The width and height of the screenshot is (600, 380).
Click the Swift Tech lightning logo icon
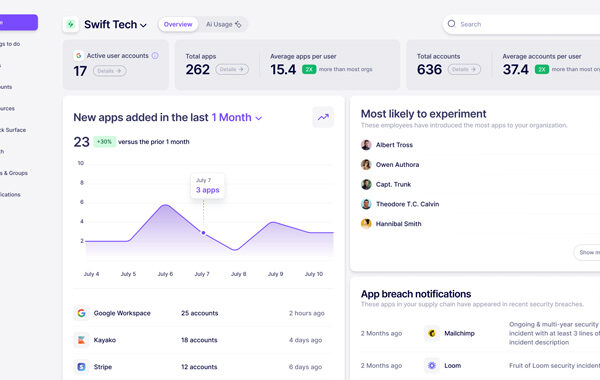click(x=71, y=24)
